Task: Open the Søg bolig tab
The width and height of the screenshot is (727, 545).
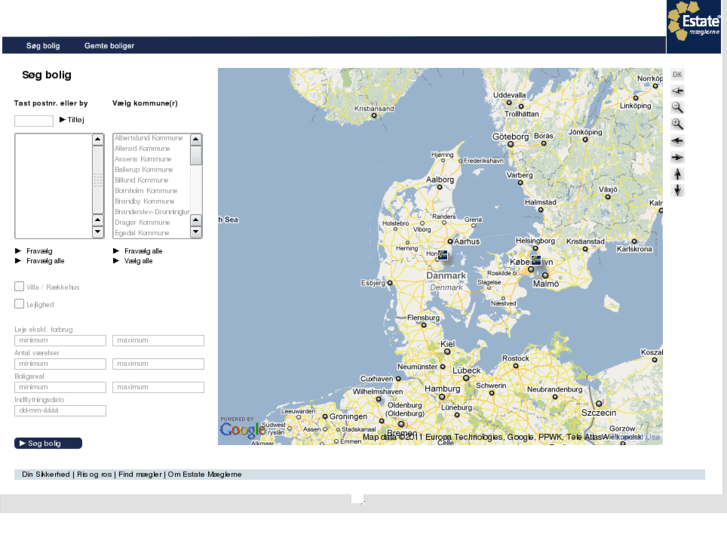Action: 43,46
